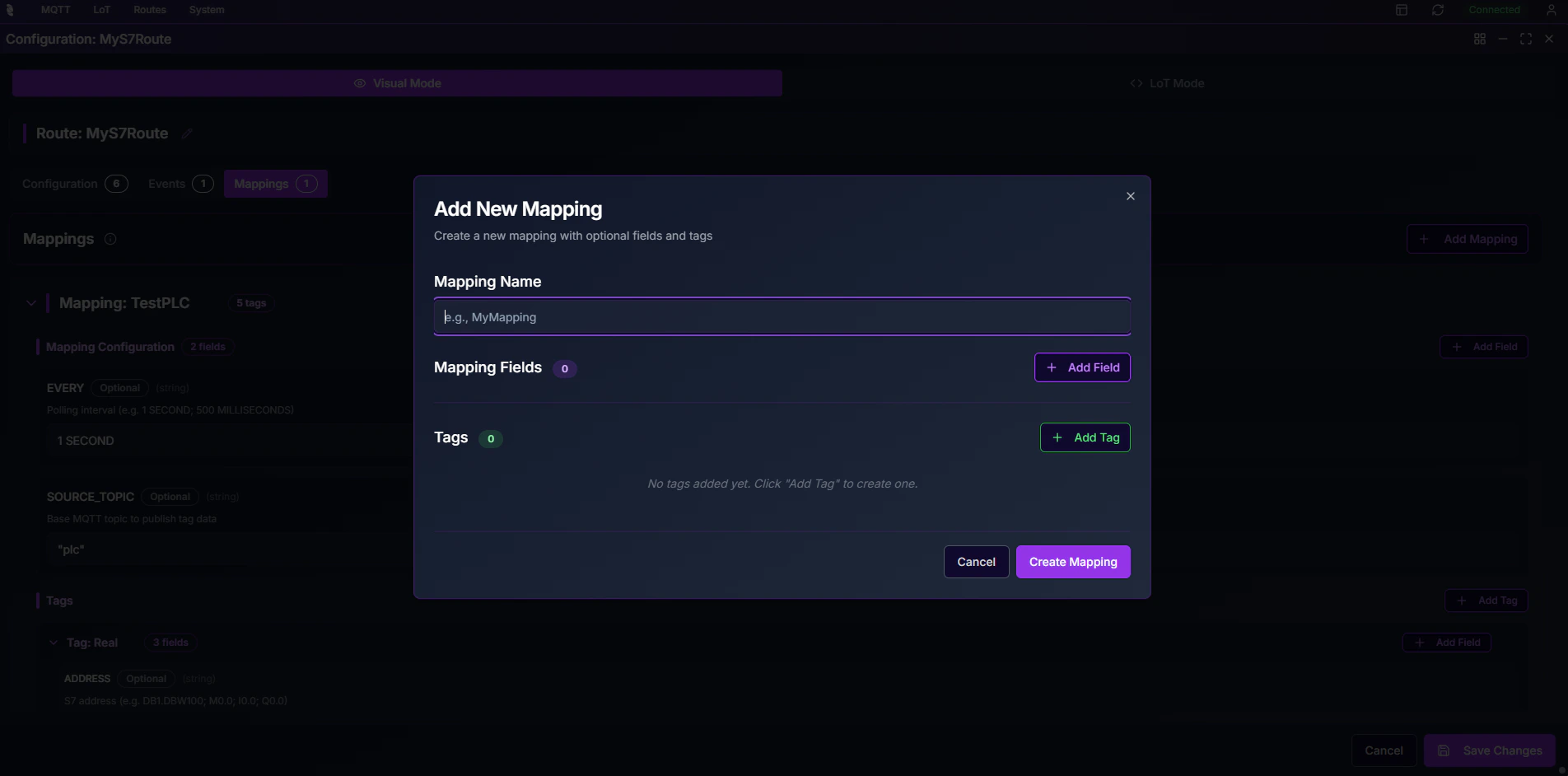Click the Mapping Name input field
This screenshot has height=776, width=1568.
(x=782, y=316)
